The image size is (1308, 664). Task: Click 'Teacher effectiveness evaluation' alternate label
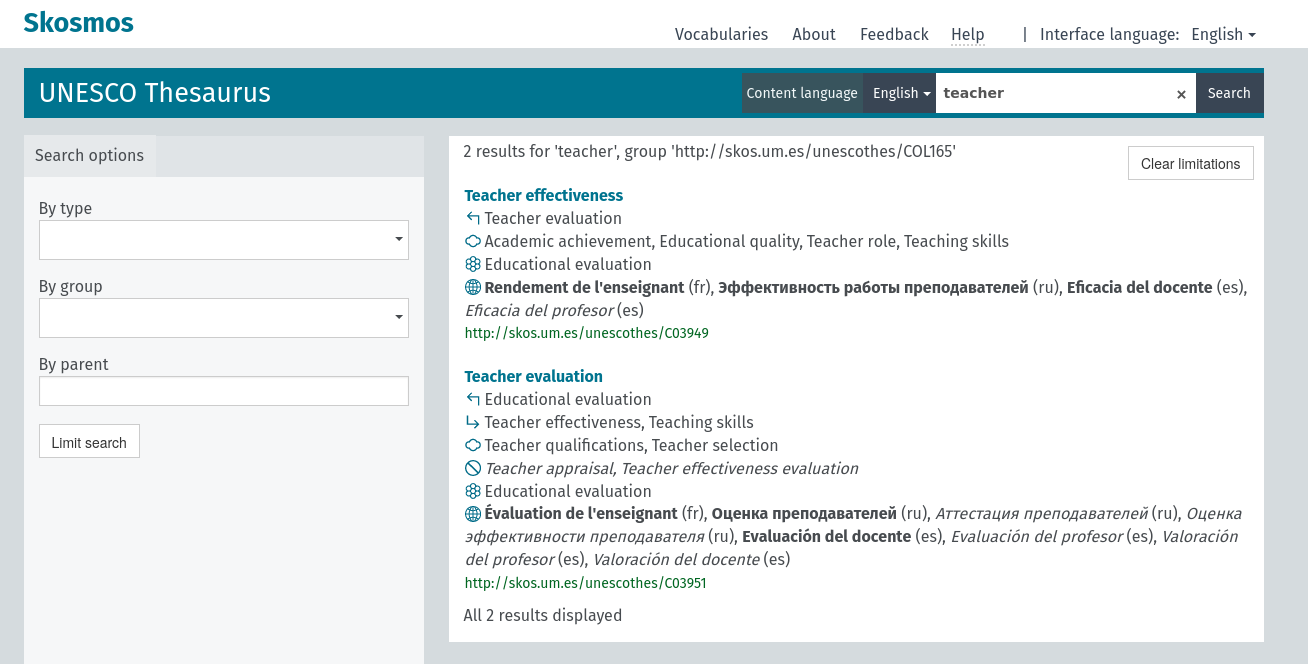click(x=740, y=468)
